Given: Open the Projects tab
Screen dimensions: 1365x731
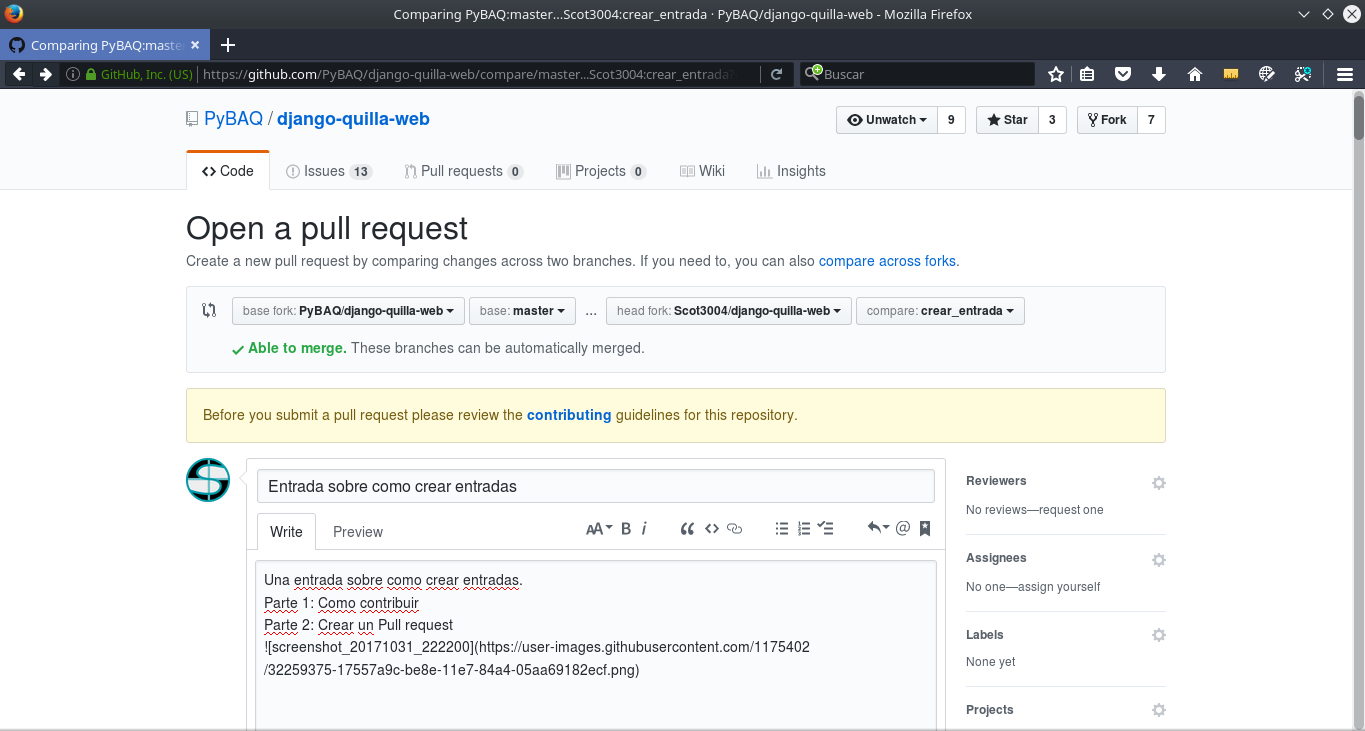Looking at the screenshot, I should (601, 171).
